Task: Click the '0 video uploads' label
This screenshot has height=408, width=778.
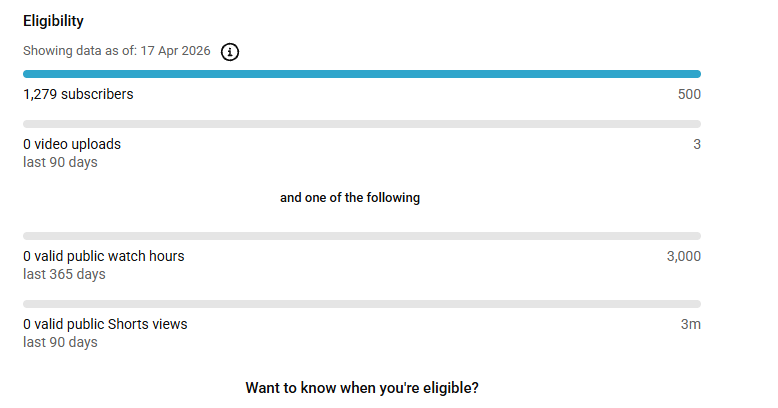Action: (x=72, y=144)
